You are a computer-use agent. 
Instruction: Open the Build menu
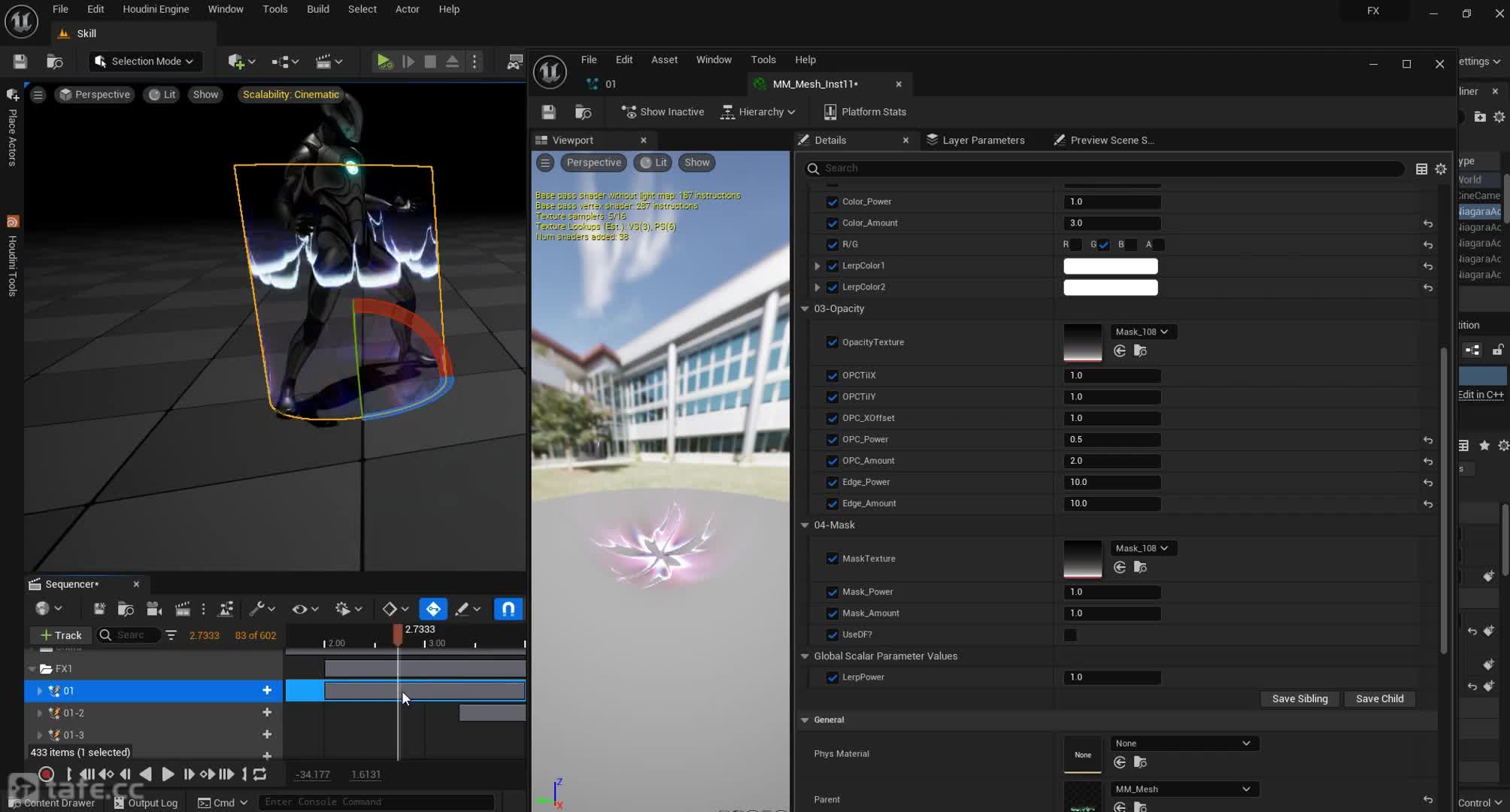(318, 9)
